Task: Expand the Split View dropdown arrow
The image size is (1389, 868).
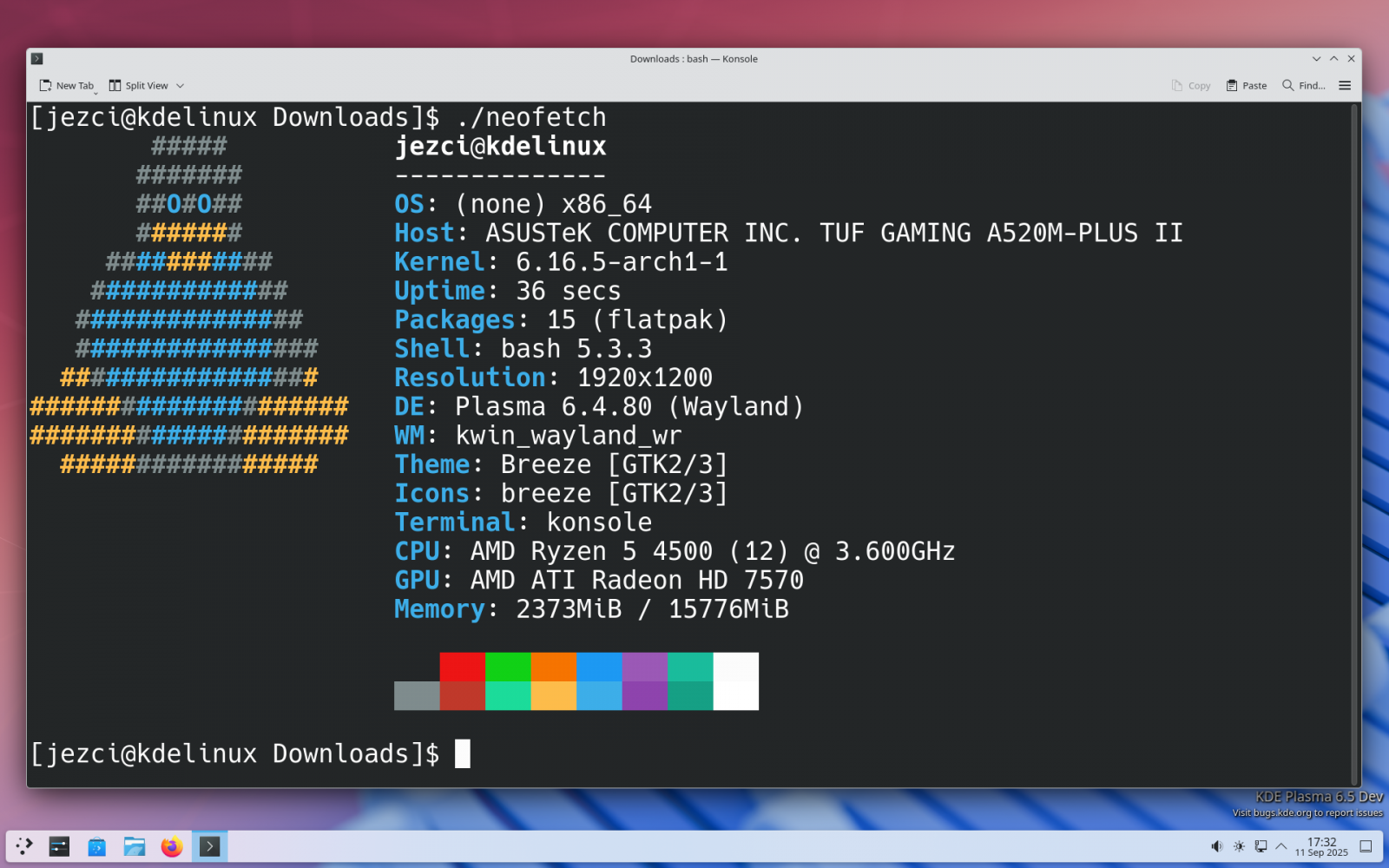Action: (x=181, y=86)
